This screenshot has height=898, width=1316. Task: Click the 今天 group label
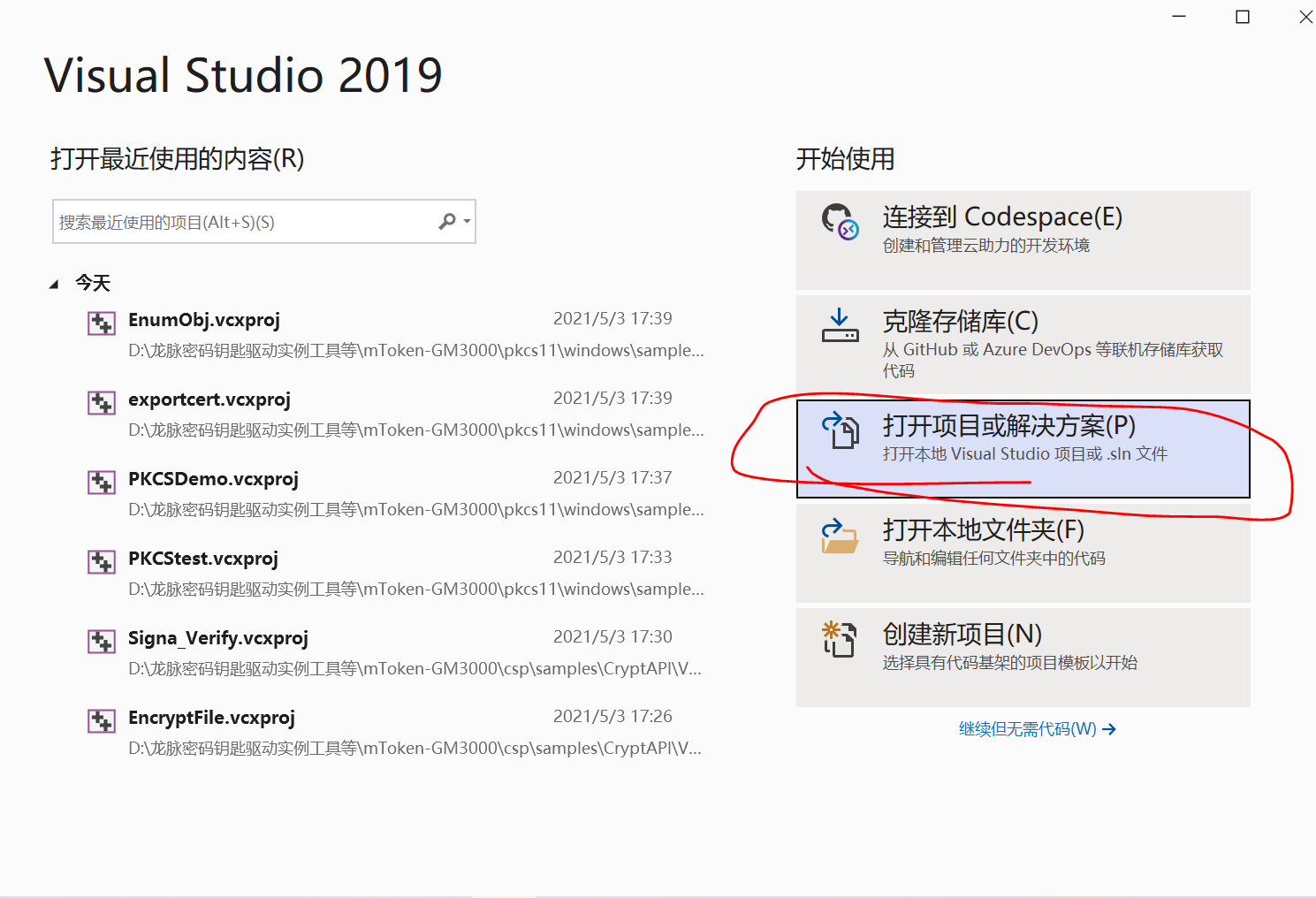pyautogui.click(x=93, y=283)
